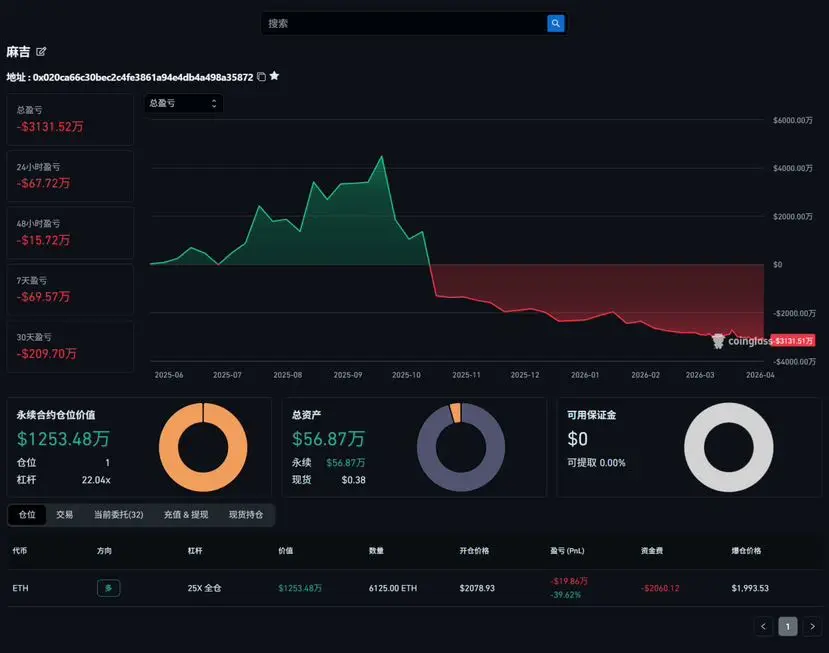Open the 总盈亏 chart dropdown
The image size is (829, 653).
pos(183,103)
